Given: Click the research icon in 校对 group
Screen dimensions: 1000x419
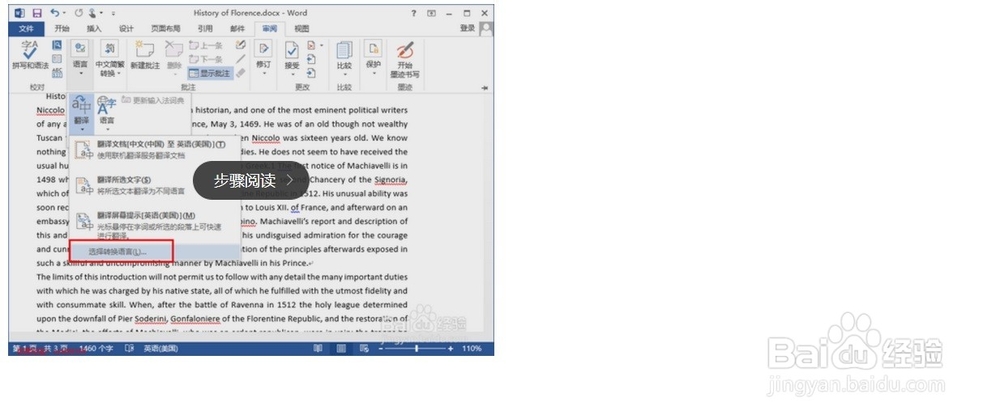Looking at the screenshot, I should point(57,45).
